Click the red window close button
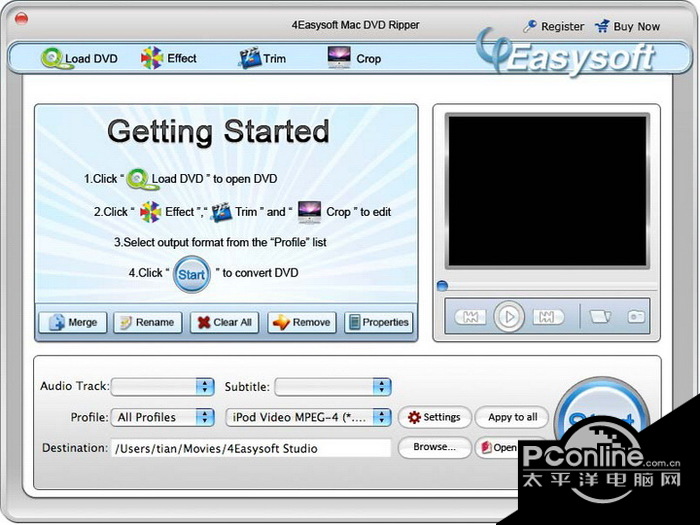This screenshot has width=700, height=525. click(x=21, y=19)
